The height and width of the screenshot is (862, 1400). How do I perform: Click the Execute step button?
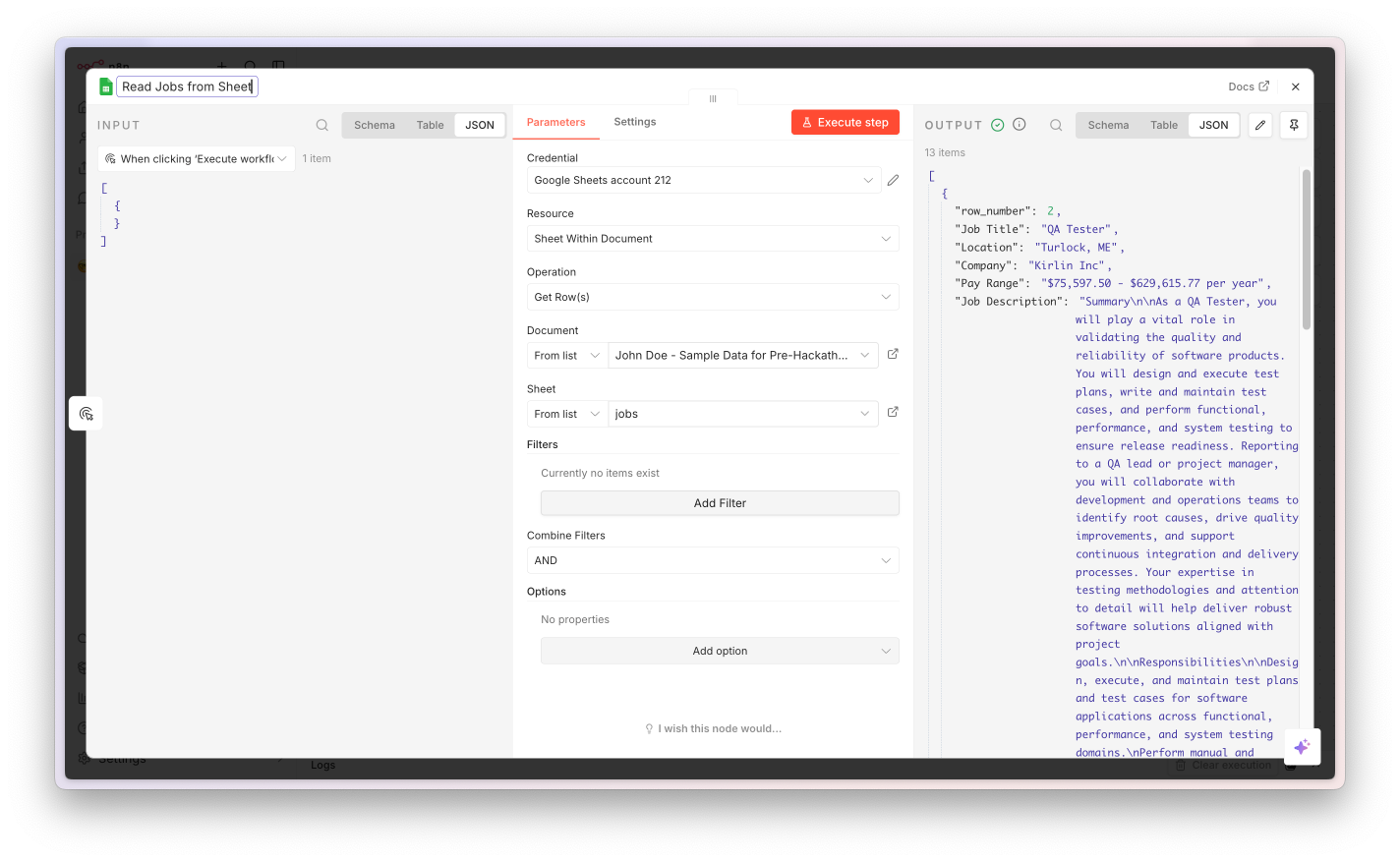point(846,122)
